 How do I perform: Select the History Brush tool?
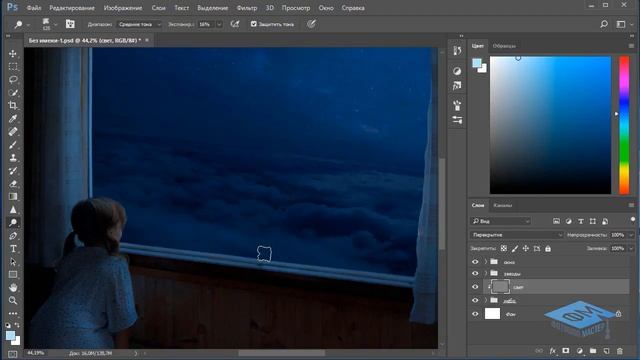pos(13,171)
